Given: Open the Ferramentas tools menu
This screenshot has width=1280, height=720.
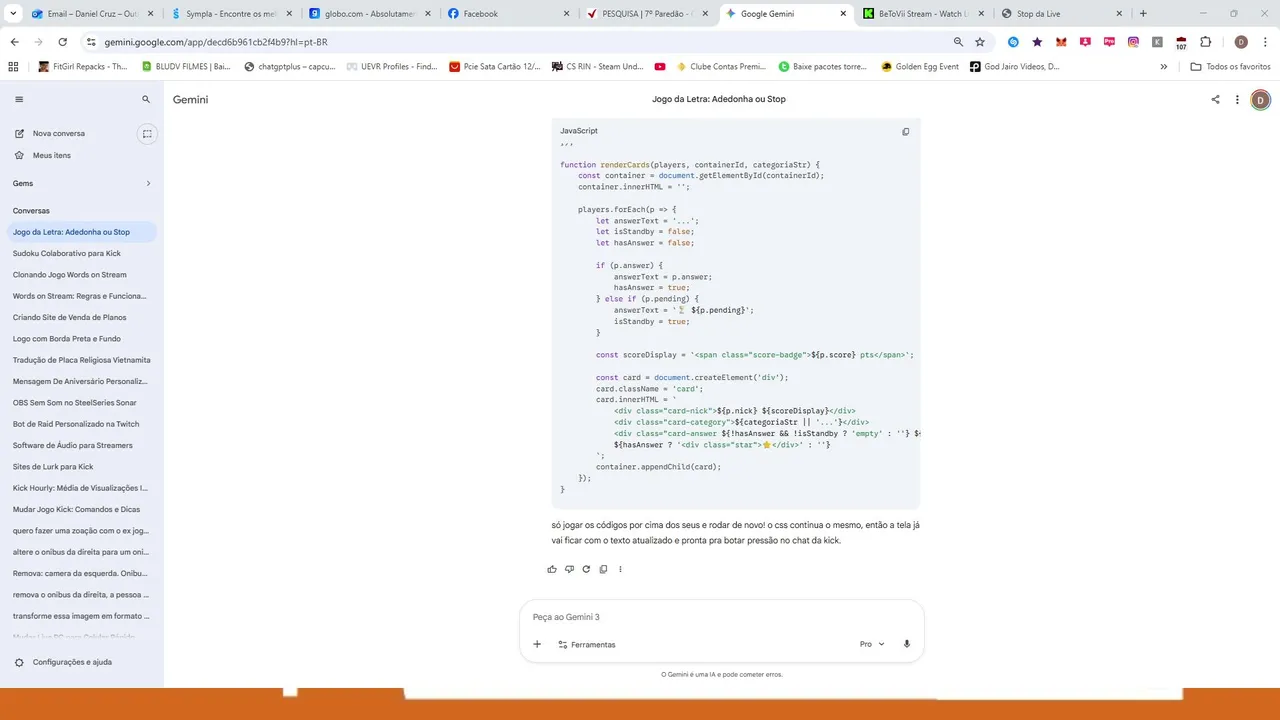Looking at the screenshot, I should pos(587,644).
